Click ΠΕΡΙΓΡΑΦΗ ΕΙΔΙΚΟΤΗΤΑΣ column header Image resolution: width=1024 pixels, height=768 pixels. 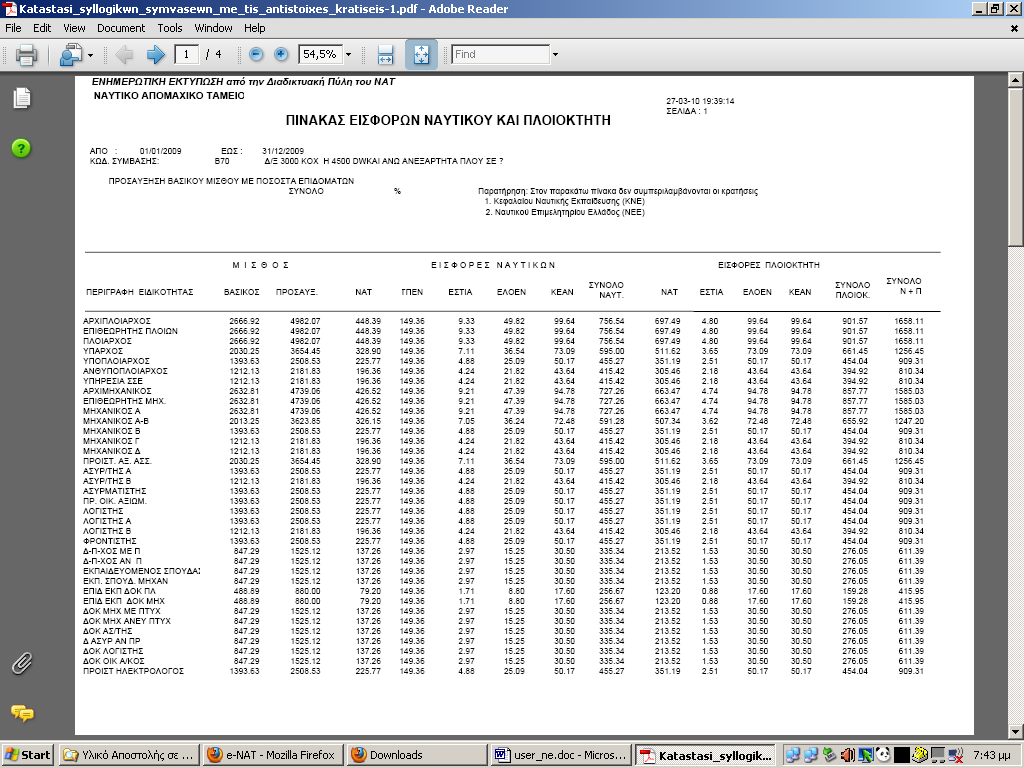(x=140, y=292)
